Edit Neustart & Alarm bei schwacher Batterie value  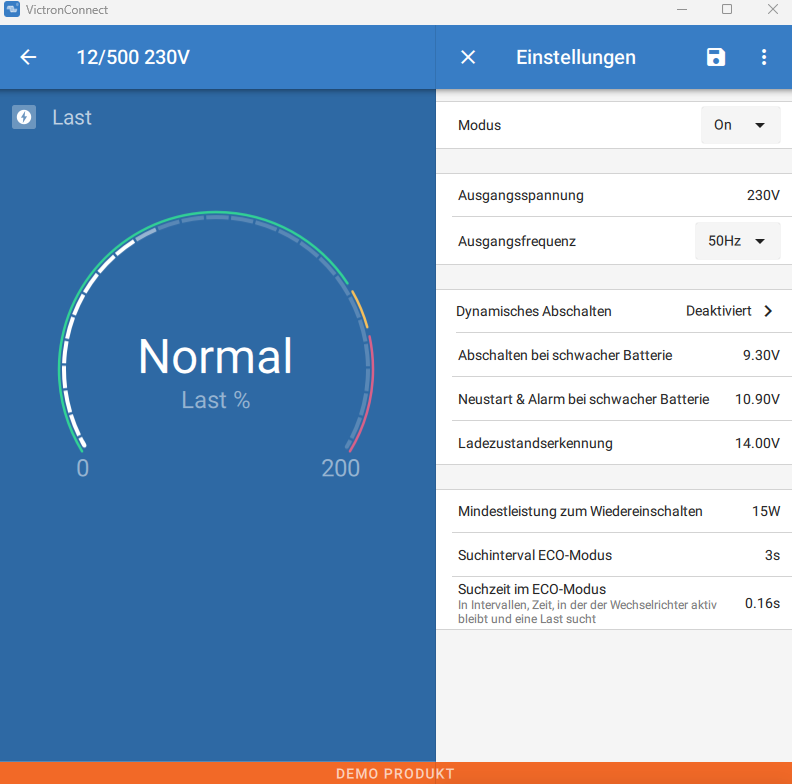coord(614,399)
